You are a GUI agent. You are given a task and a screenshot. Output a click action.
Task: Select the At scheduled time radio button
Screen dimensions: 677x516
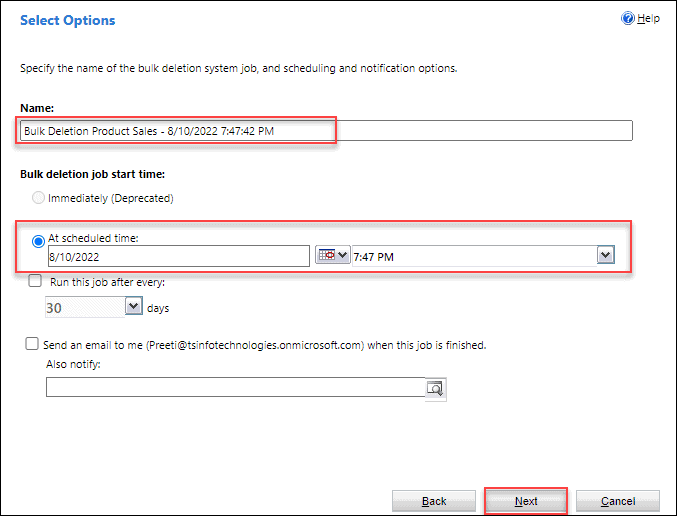[38, 241]
